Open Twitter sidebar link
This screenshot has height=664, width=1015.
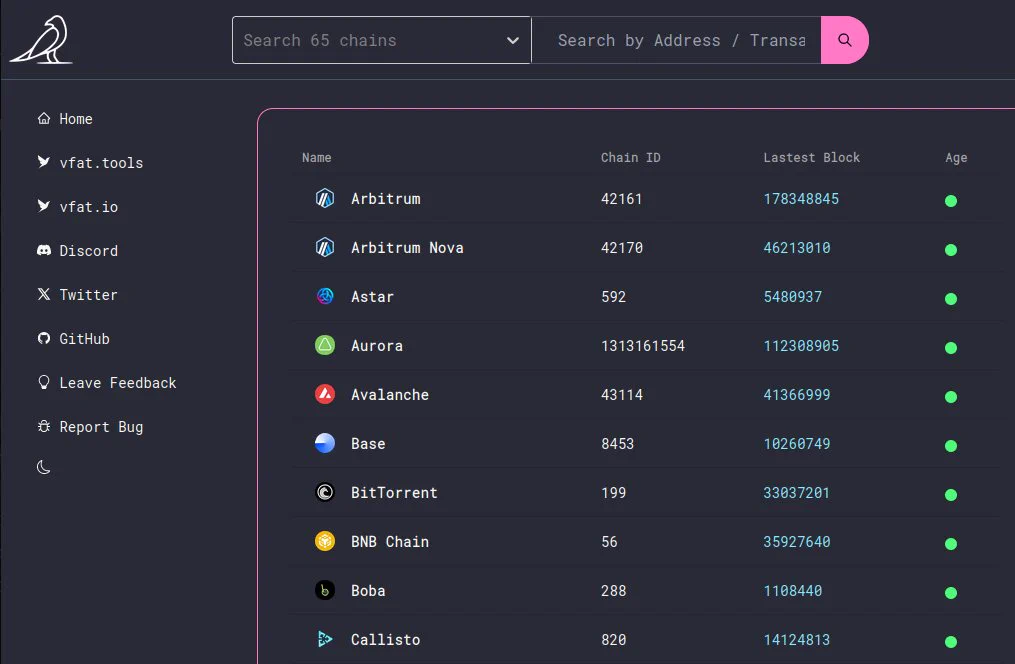[78, 294]
